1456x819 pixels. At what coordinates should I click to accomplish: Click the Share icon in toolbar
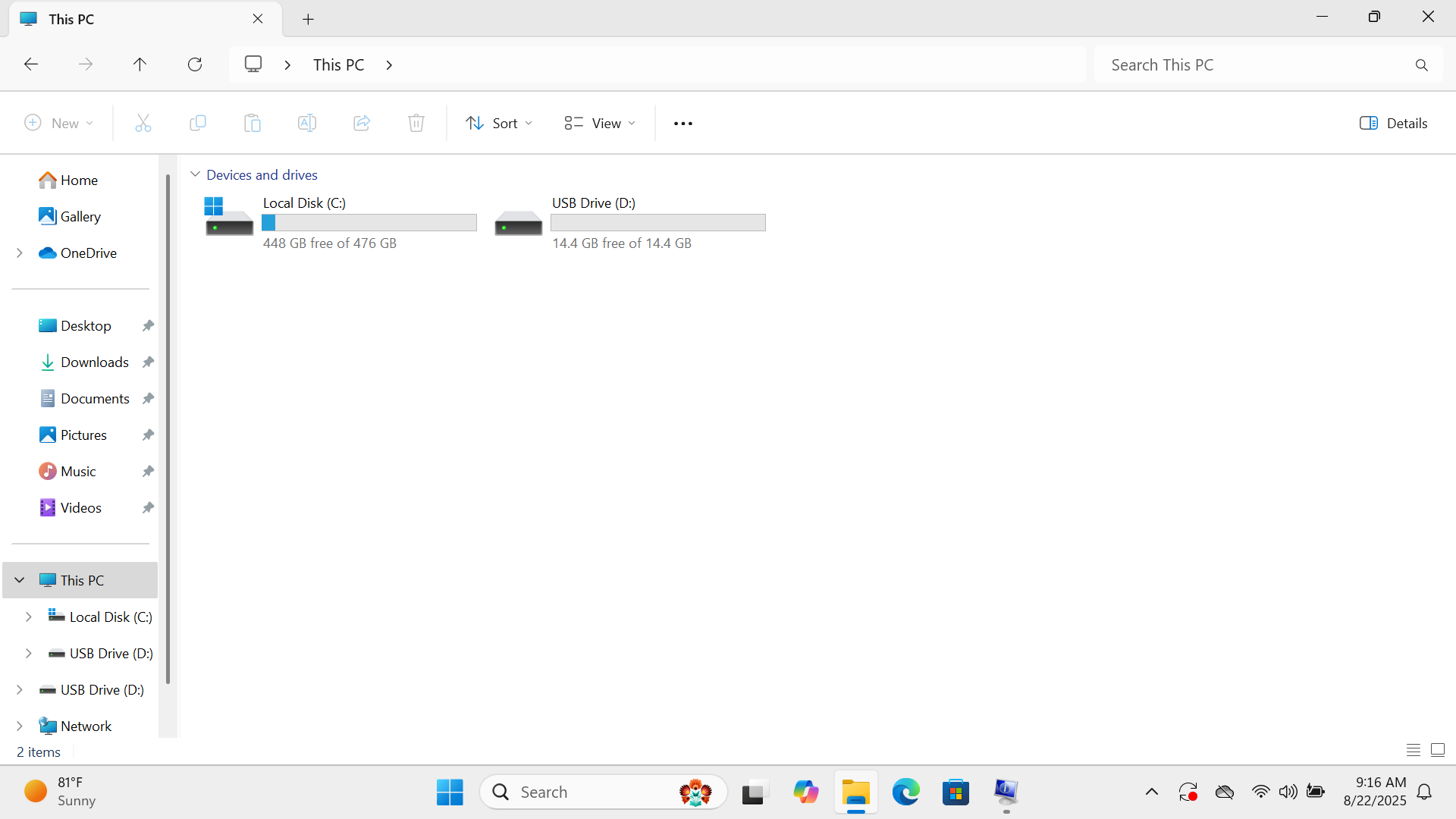pos(362,123)
